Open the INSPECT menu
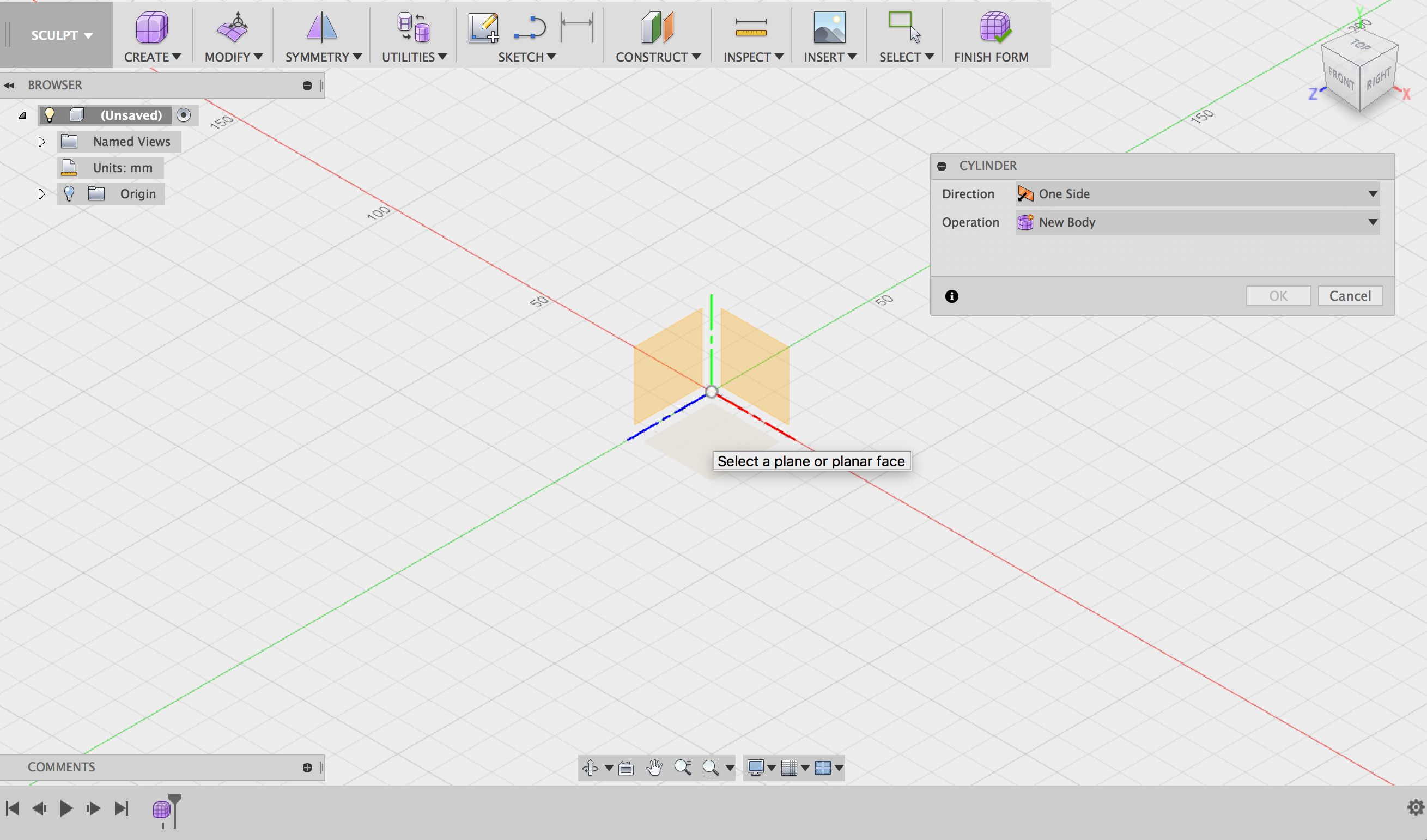1427x840 pixels. coord(753,57)
